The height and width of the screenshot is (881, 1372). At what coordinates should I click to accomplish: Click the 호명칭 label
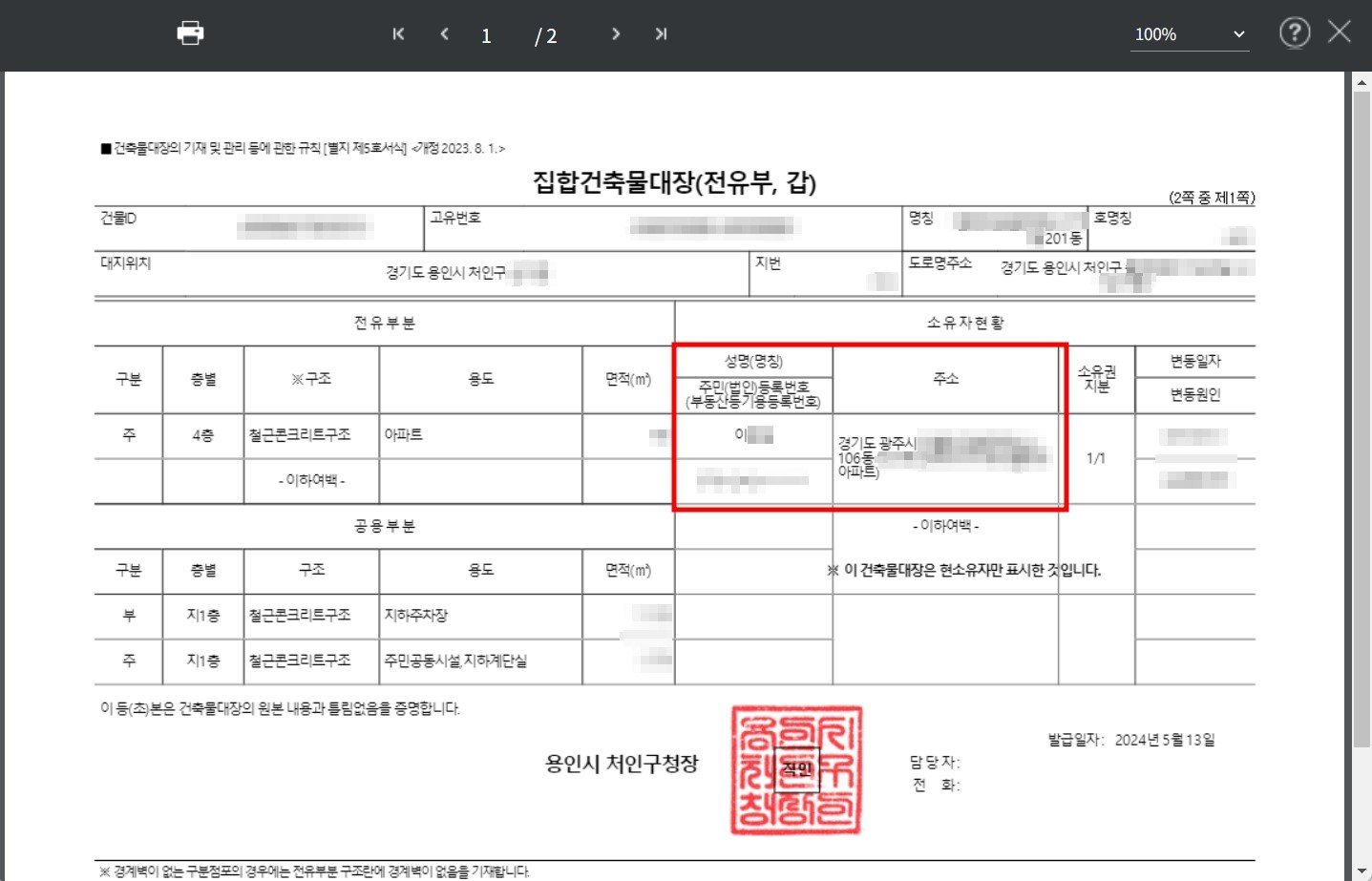pos(1112,218)
